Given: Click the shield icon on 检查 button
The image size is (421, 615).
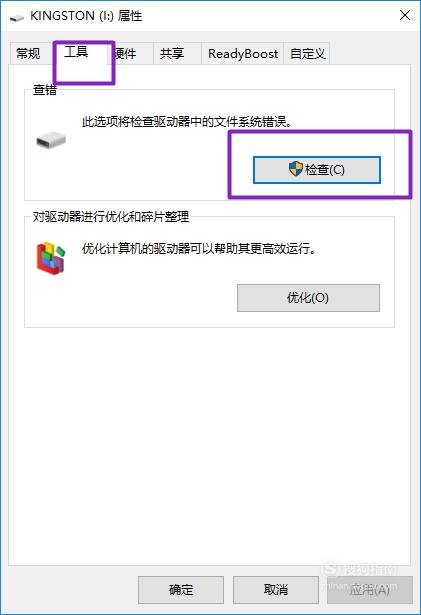Looking at the screenshot, I should [x=296, y=169].
